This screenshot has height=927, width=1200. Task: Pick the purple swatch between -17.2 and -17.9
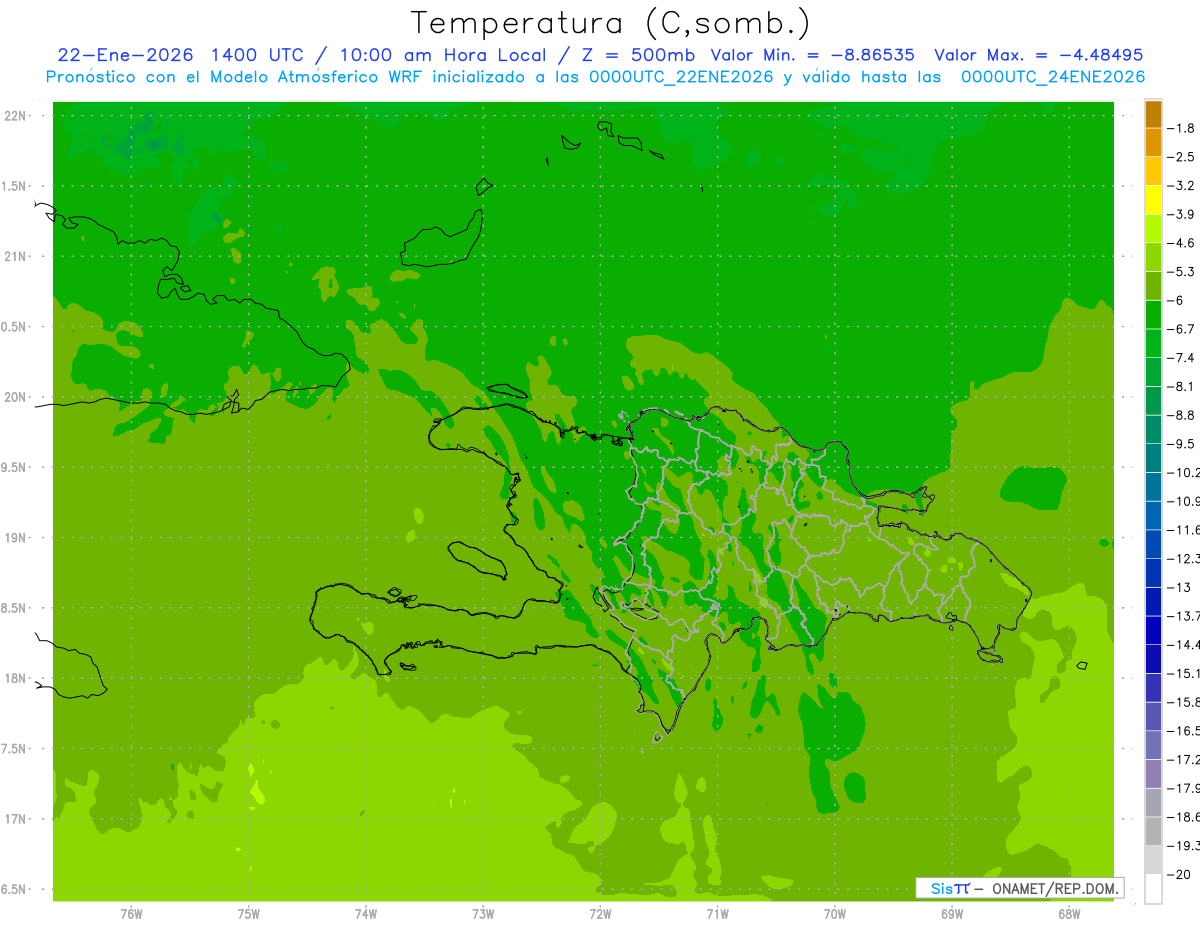[x=1153, y=774]
